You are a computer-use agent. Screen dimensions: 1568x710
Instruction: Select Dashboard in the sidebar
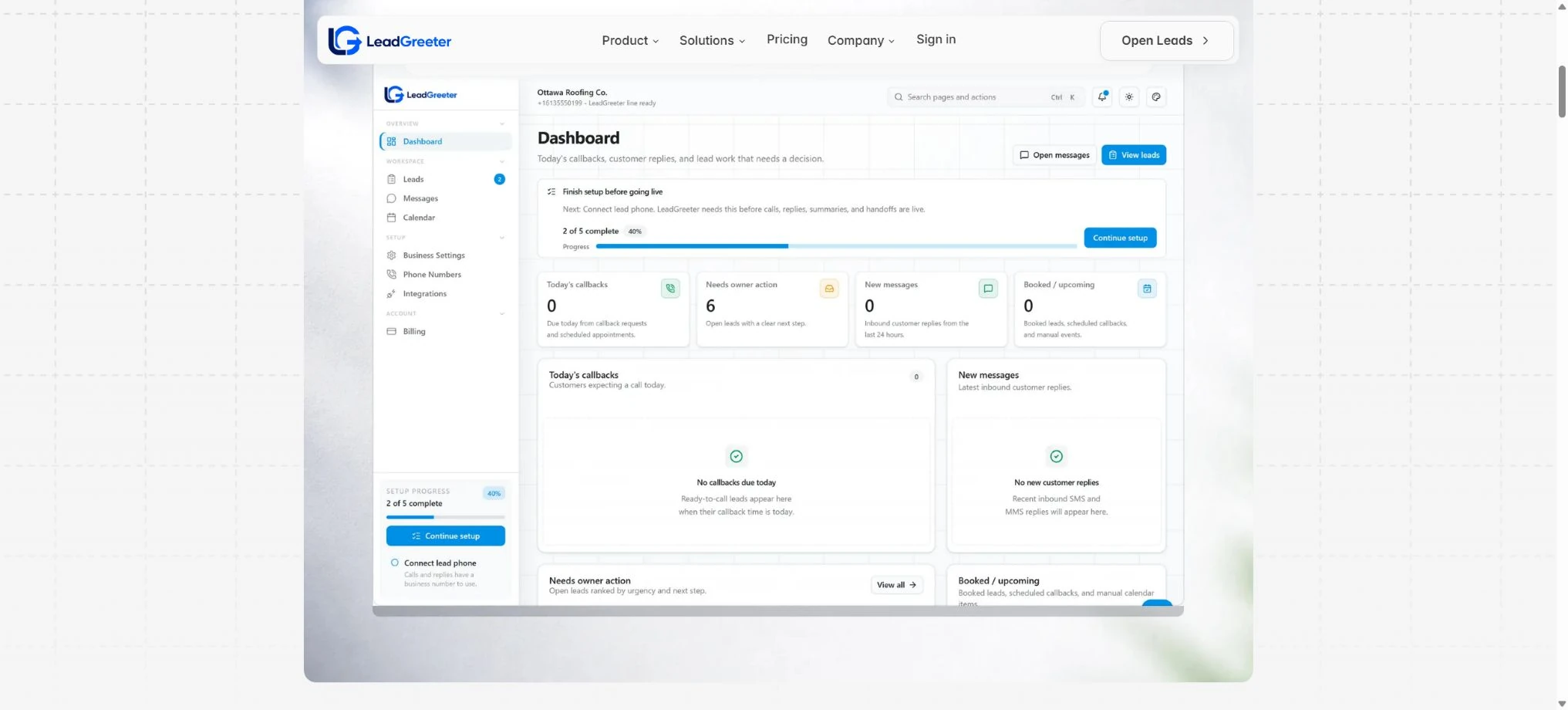pos(446,141)
